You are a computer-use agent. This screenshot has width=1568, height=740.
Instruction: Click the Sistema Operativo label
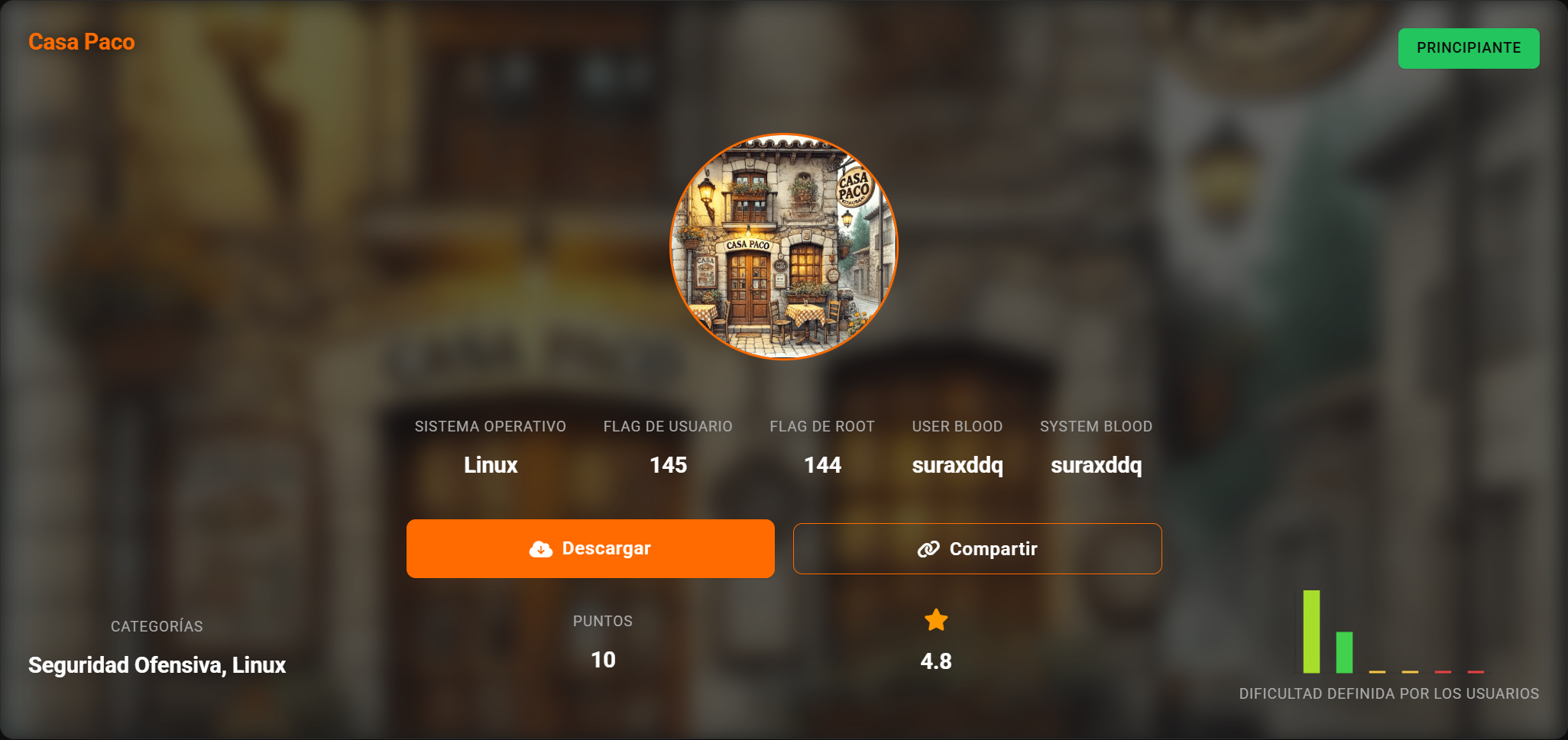click(491, 426)
